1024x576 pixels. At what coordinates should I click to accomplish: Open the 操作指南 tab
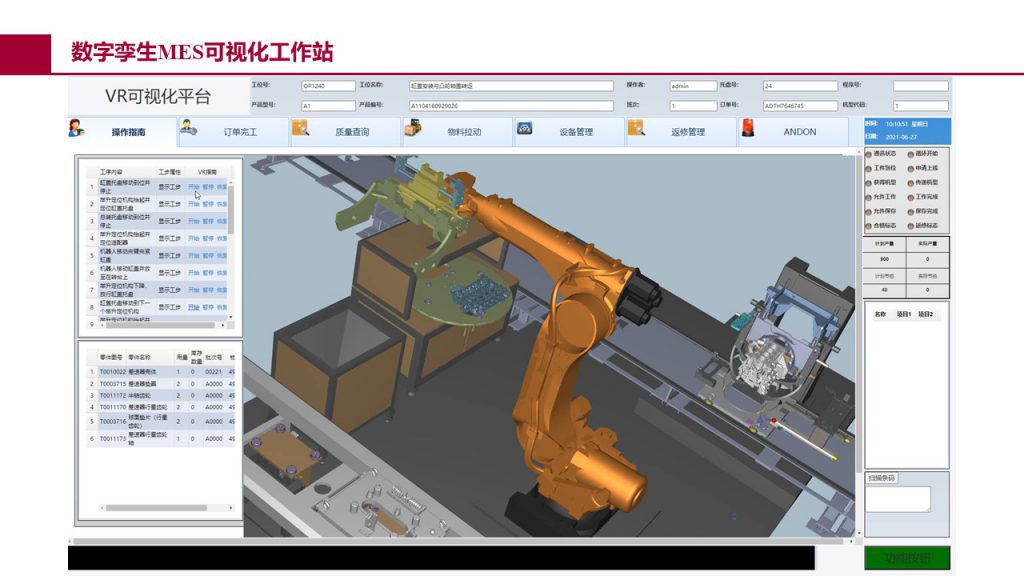point(123,132)
